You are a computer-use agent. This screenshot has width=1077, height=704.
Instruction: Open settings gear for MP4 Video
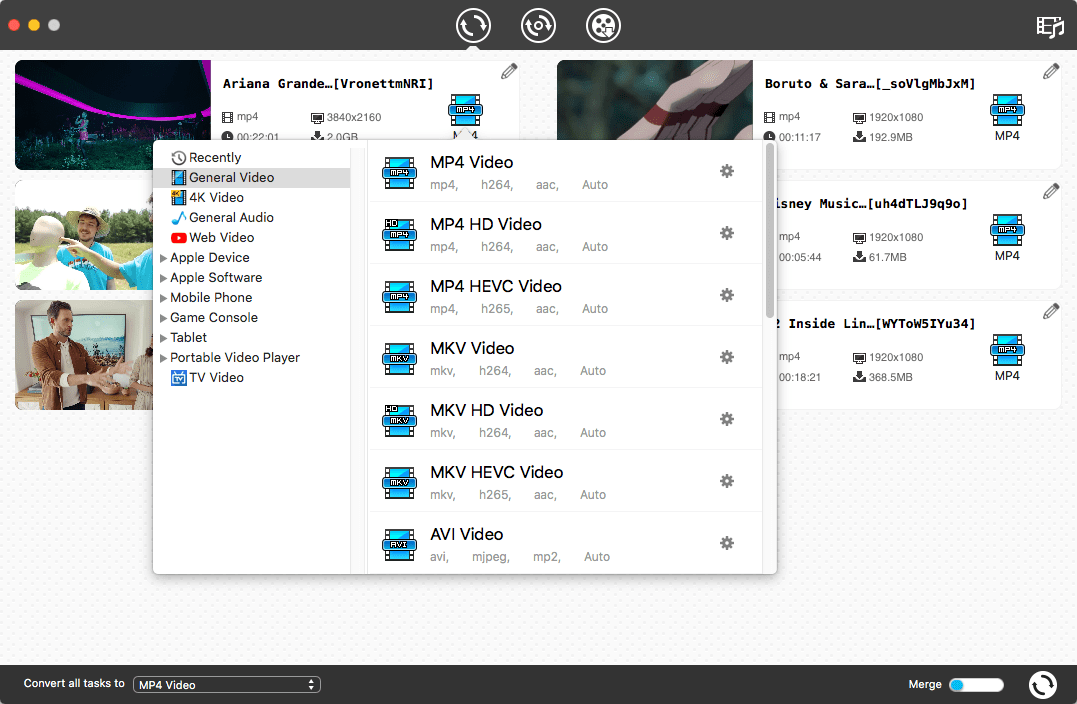pos(727,171)
